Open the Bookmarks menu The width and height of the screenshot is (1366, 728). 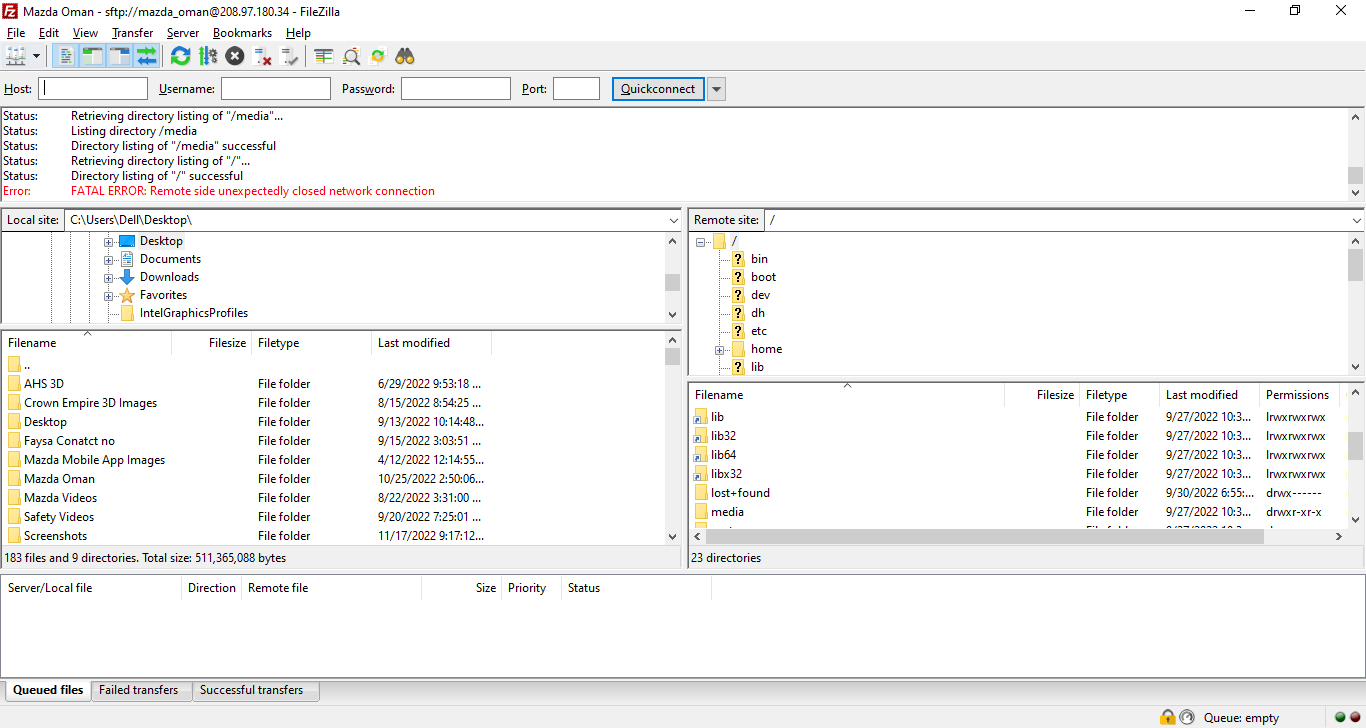[242, 33]
